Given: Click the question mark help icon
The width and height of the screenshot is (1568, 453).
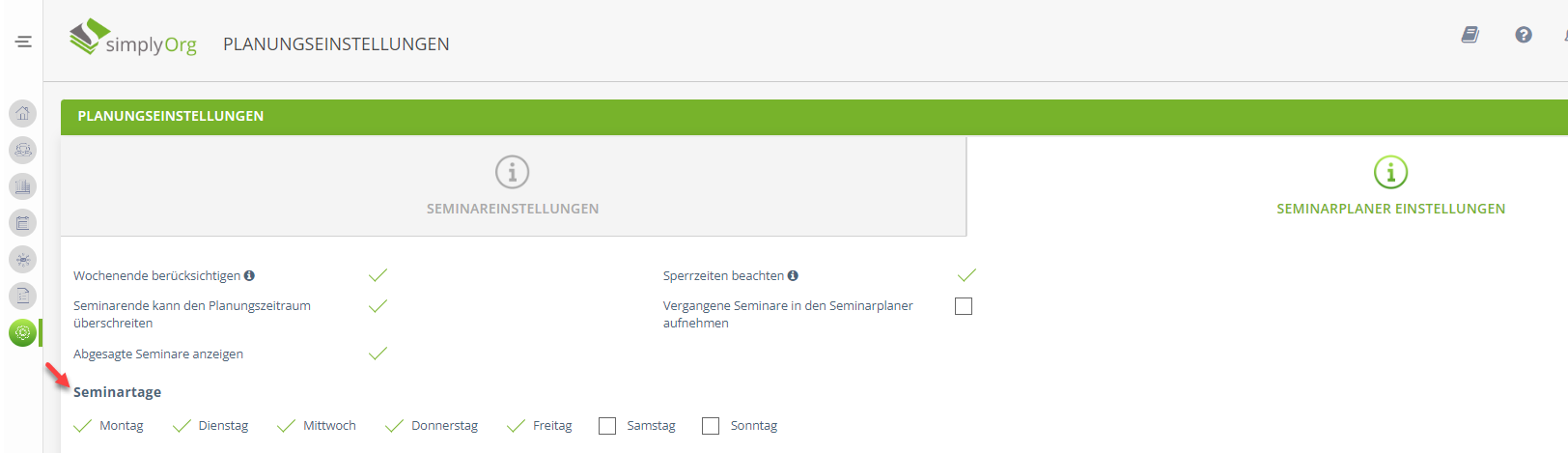Looking at the screenshot, I should pos(1524,35).
